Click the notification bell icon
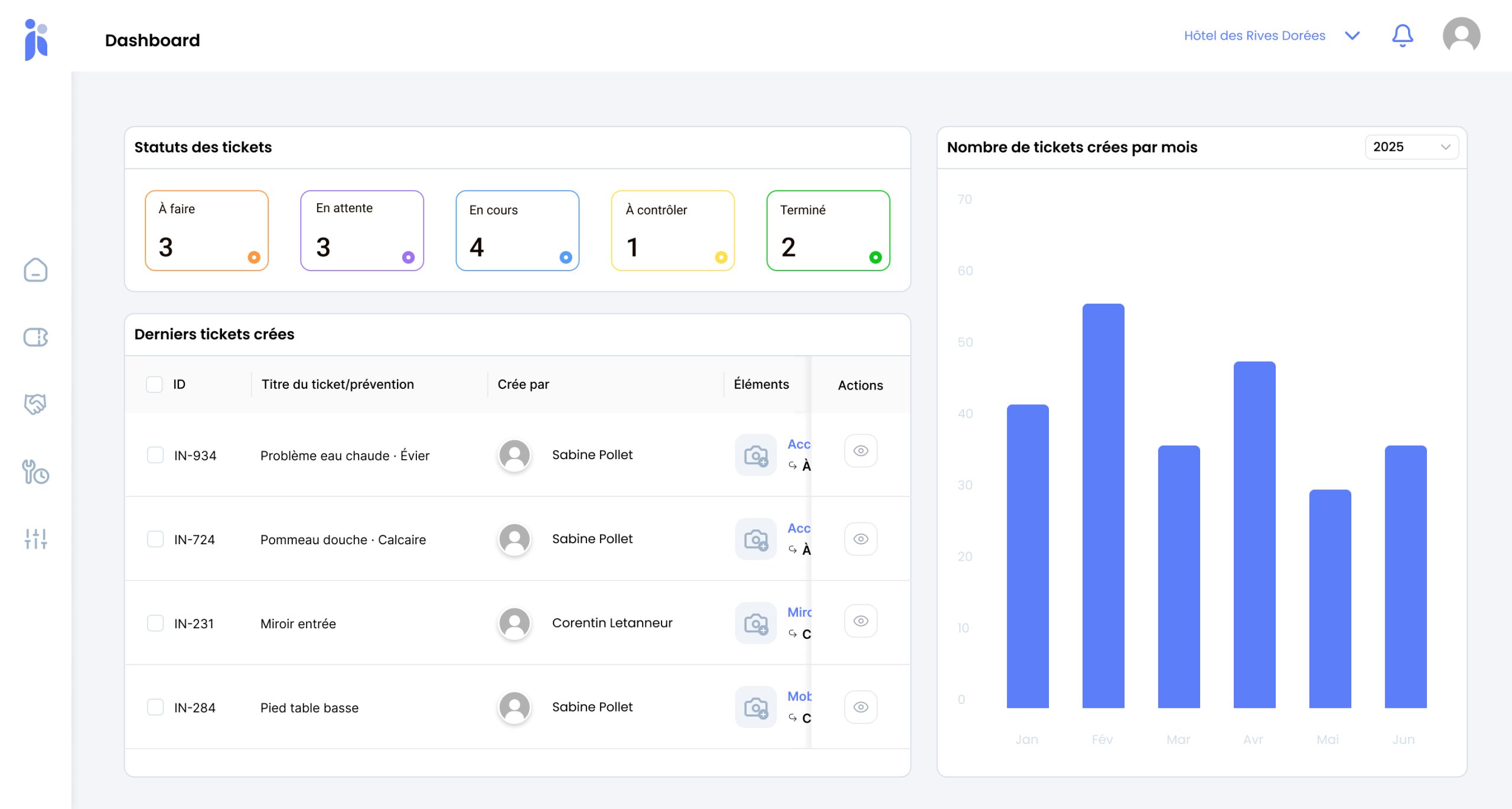This screenshot has width=1512, height=809. point(1402,36)
